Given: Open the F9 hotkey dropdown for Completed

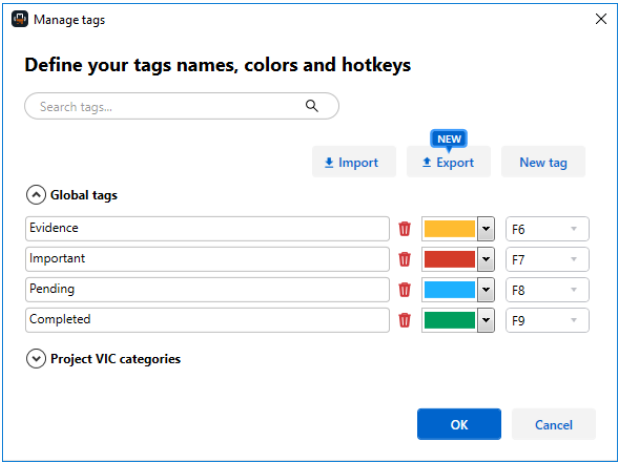Looking at the screenshot, I should 547,320.
